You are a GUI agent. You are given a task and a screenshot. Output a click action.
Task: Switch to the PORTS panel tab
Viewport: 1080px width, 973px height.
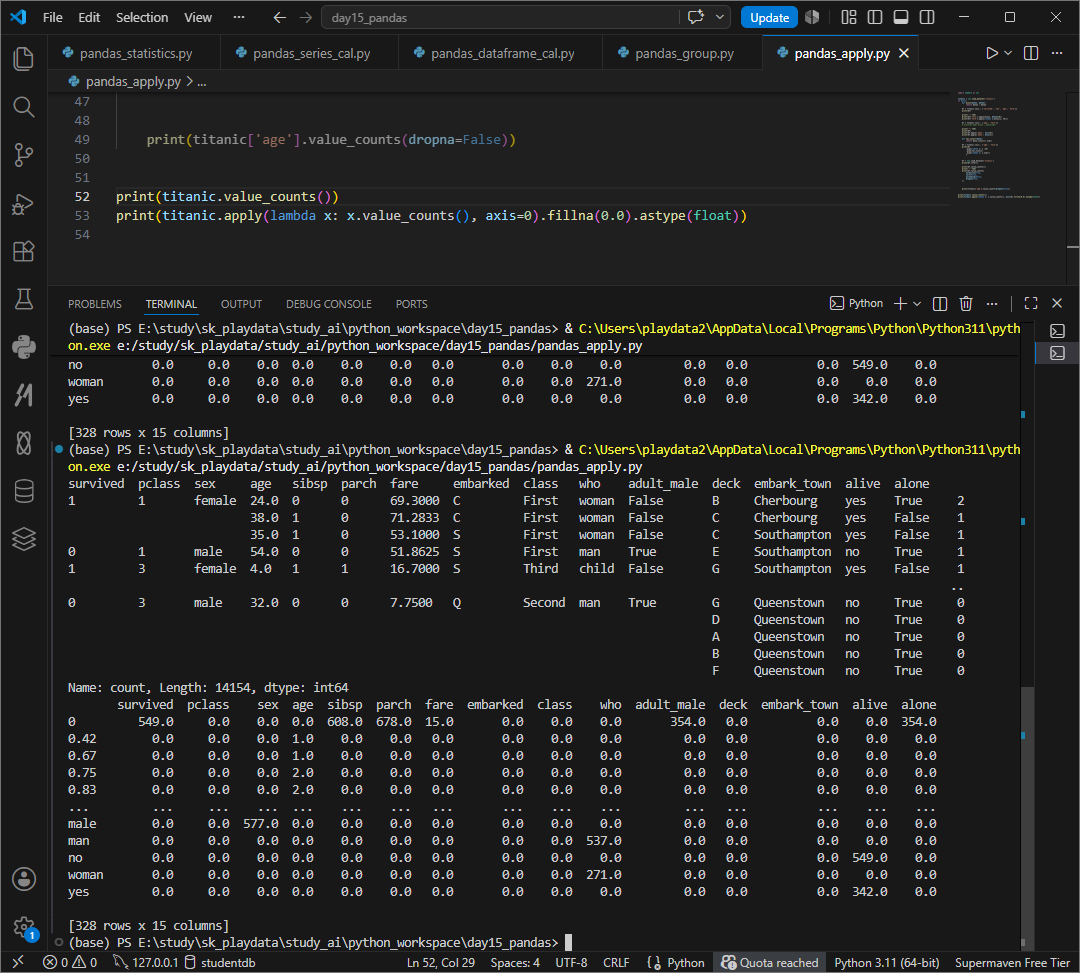point(411,304)
